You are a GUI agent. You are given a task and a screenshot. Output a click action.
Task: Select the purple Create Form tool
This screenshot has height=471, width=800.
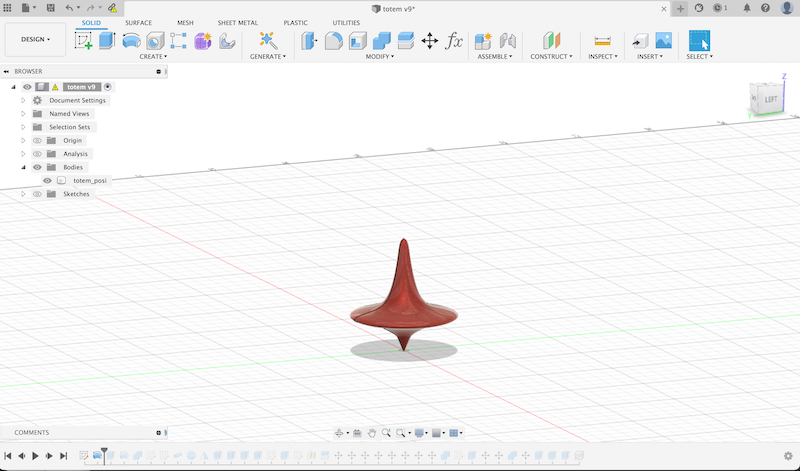(203, 40)
